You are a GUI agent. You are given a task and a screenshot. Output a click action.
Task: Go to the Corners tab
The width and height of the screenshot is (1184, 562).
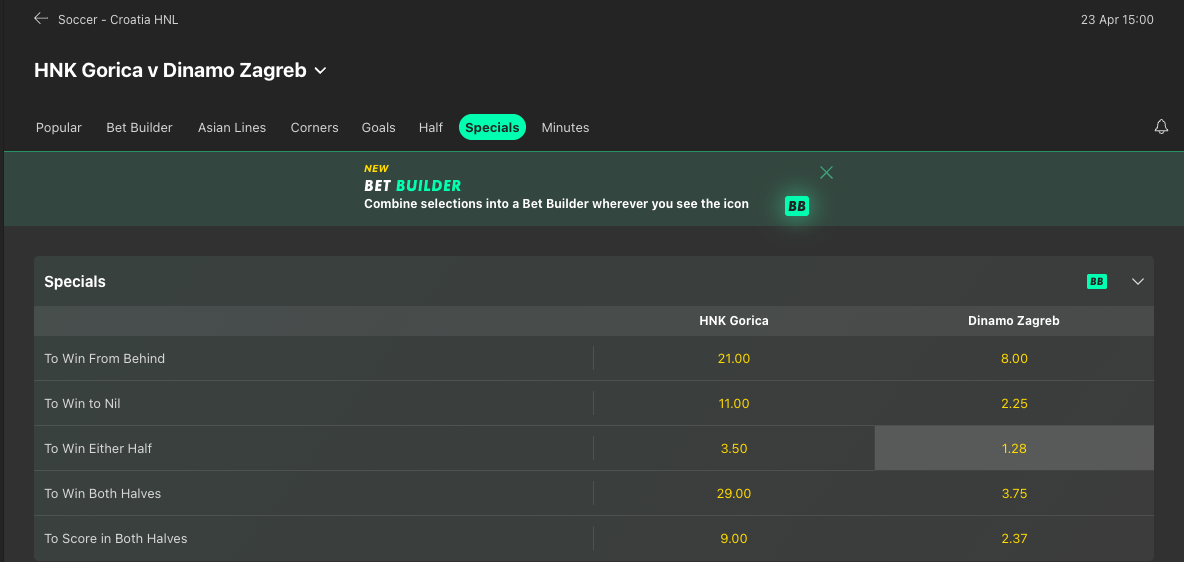[x=314, y=127]
